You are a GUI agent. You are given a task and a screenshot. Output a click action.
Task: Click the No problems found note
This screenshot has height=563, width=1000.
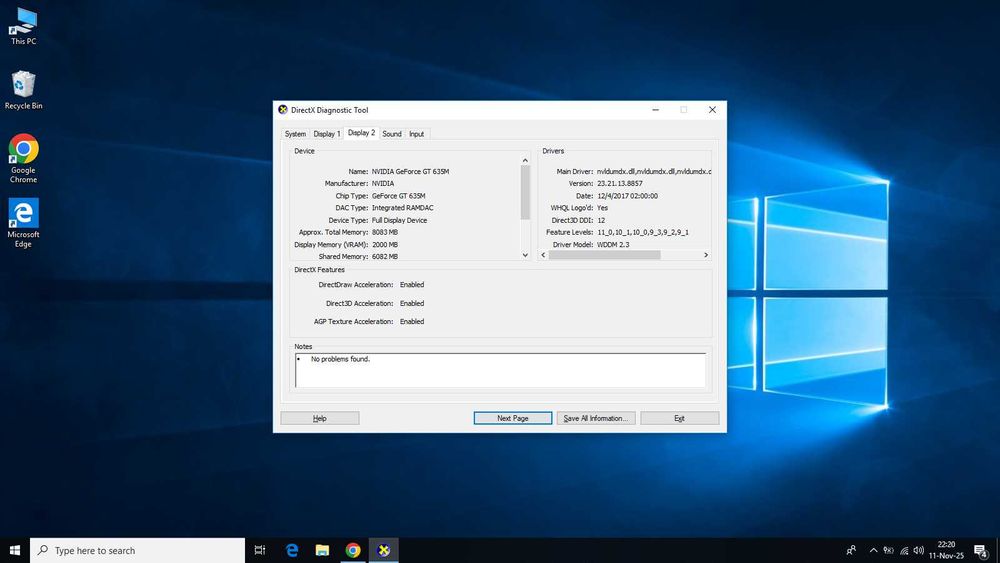pyautogui.click(x=340, y=359)
